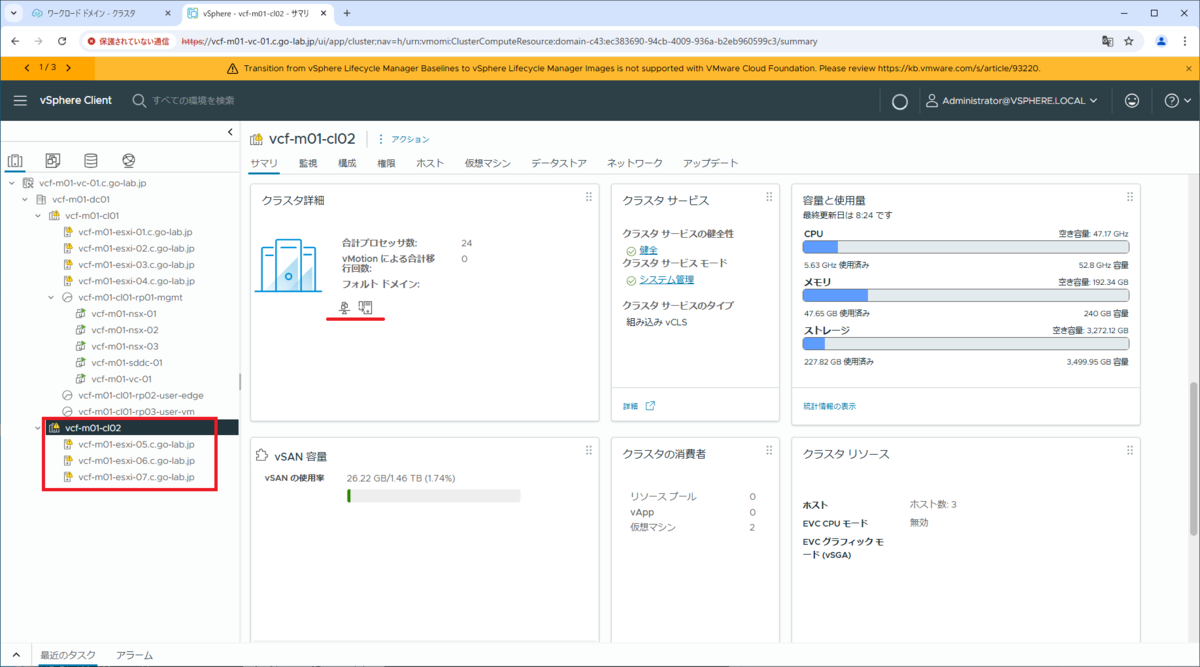The image size is (1200, 667).
Task: Click the 健全 health link
Action: click(648, 250)
